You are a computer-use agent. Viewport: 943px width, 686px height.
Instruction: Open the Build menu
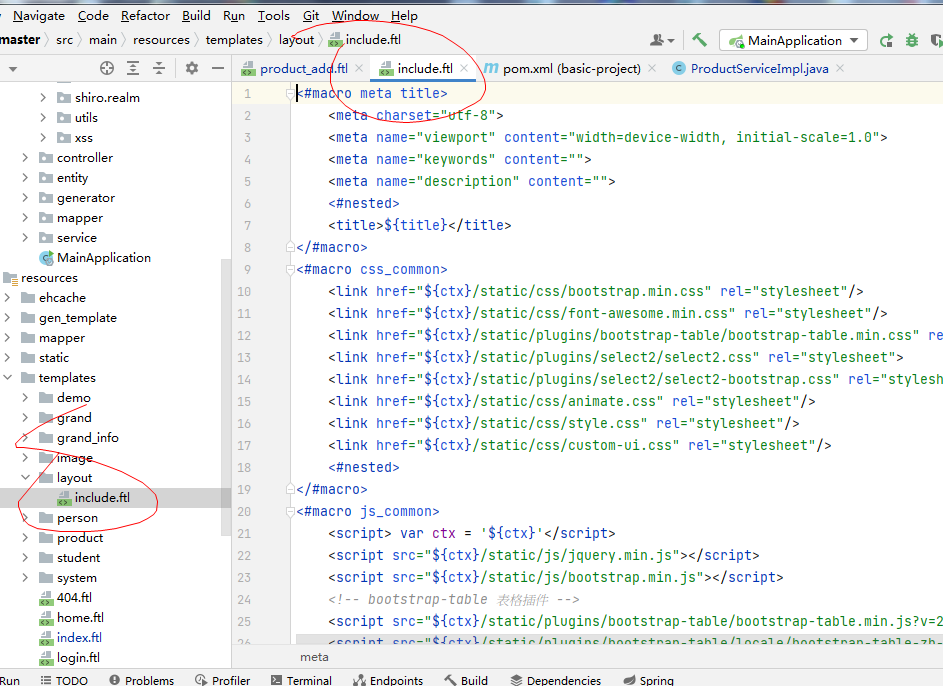pos(196,16)
